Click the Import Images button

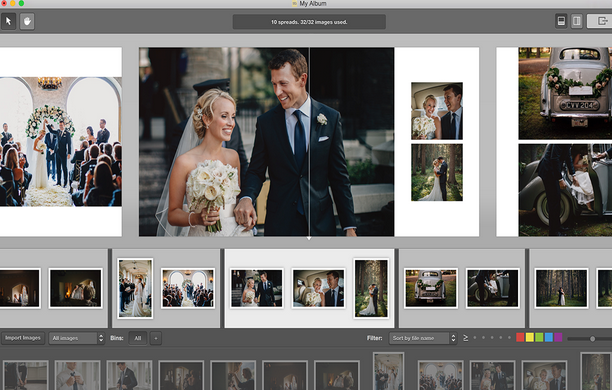(x=23, y=338)
